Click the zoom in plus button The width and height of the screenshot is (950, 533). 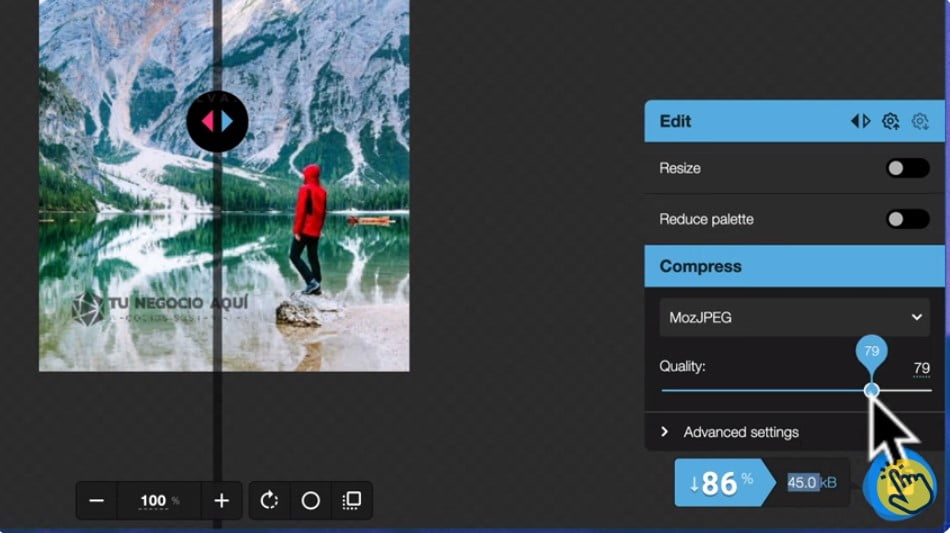point(222,501)
